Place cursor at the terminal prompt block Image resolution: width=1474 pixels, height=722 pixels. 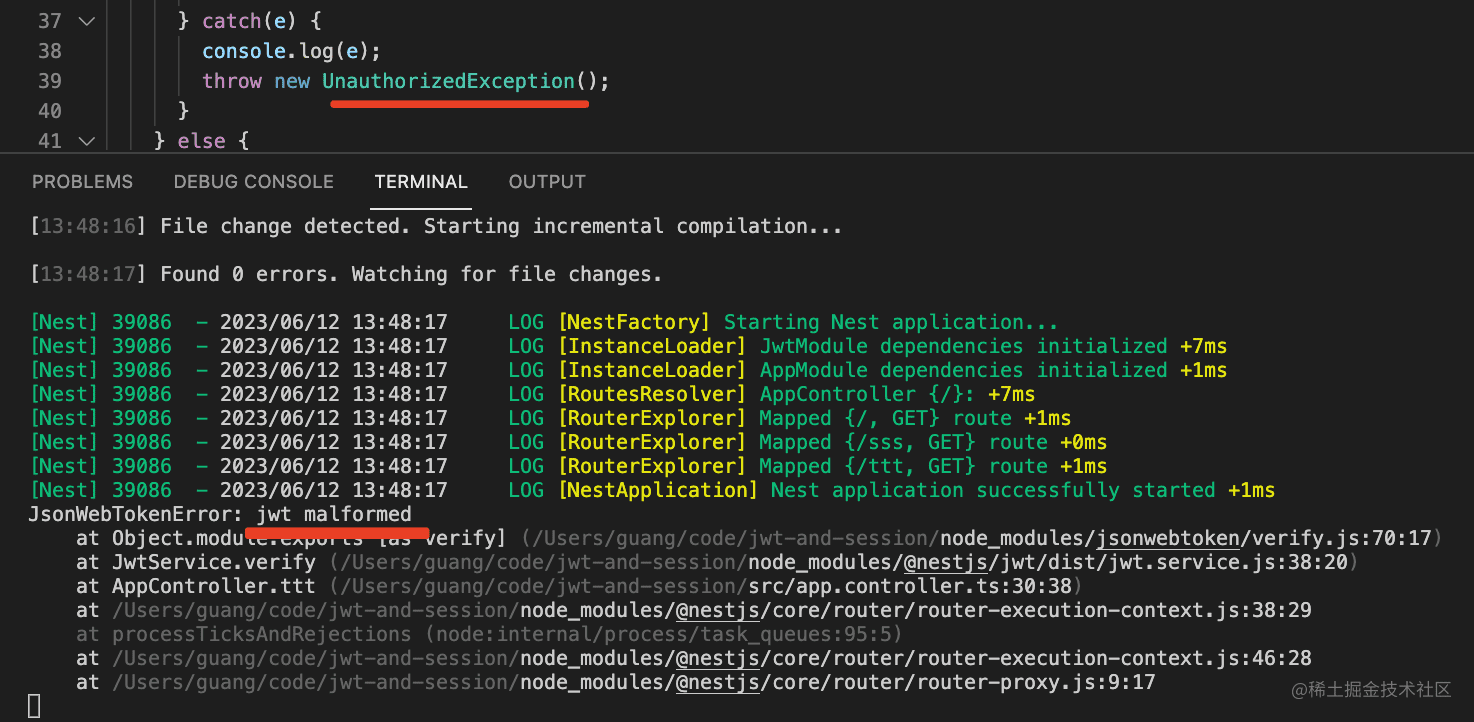pyautogui.click(x=34, y=706)
